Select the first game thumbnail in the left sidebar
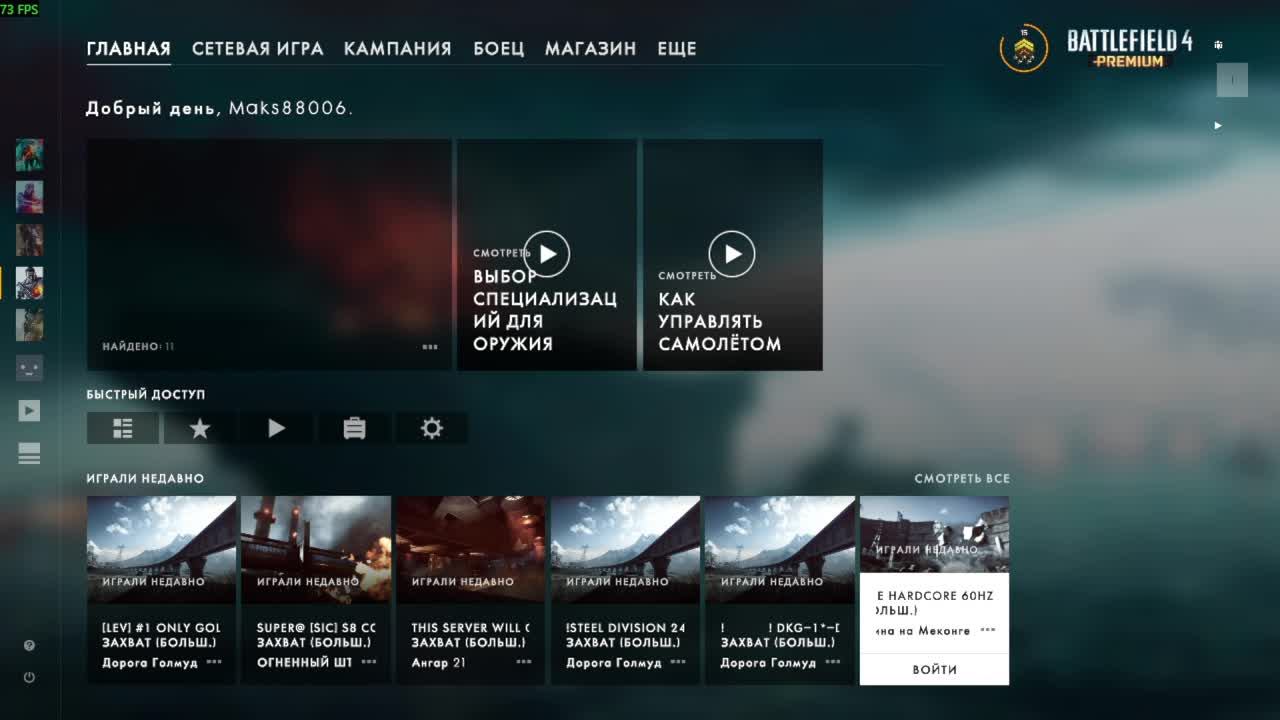 (x=29, y=155)
